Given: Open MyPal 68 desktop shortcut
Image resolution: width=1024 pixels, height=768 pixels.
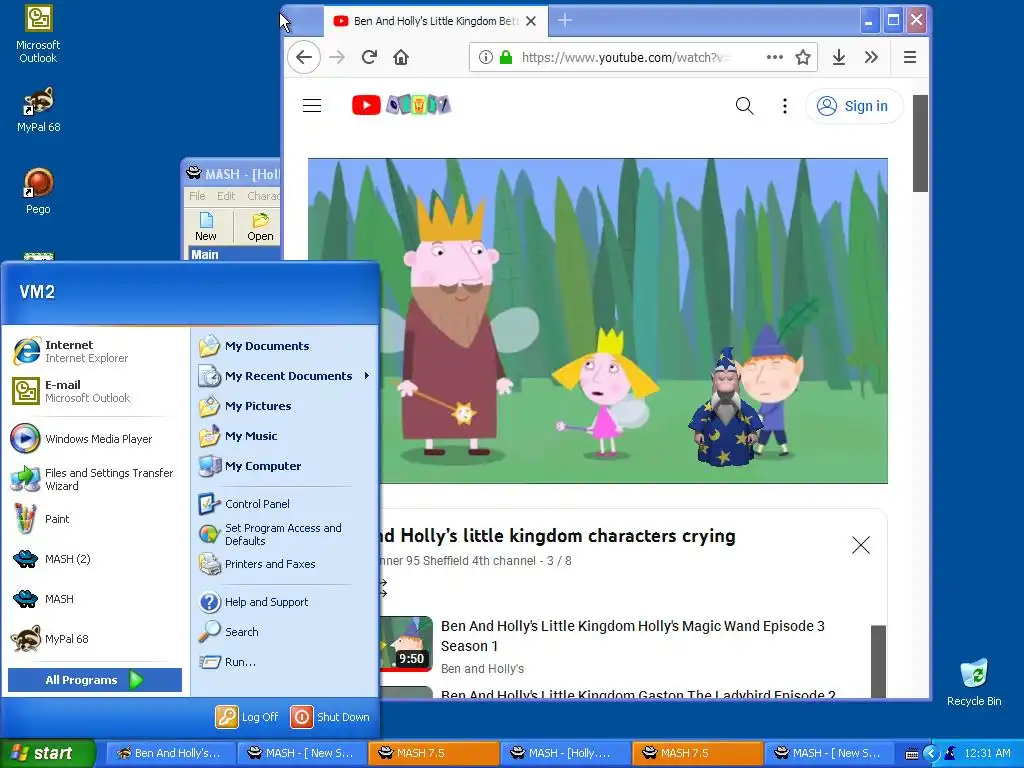Looking at the screenshot, I should [x=38, y=109].
